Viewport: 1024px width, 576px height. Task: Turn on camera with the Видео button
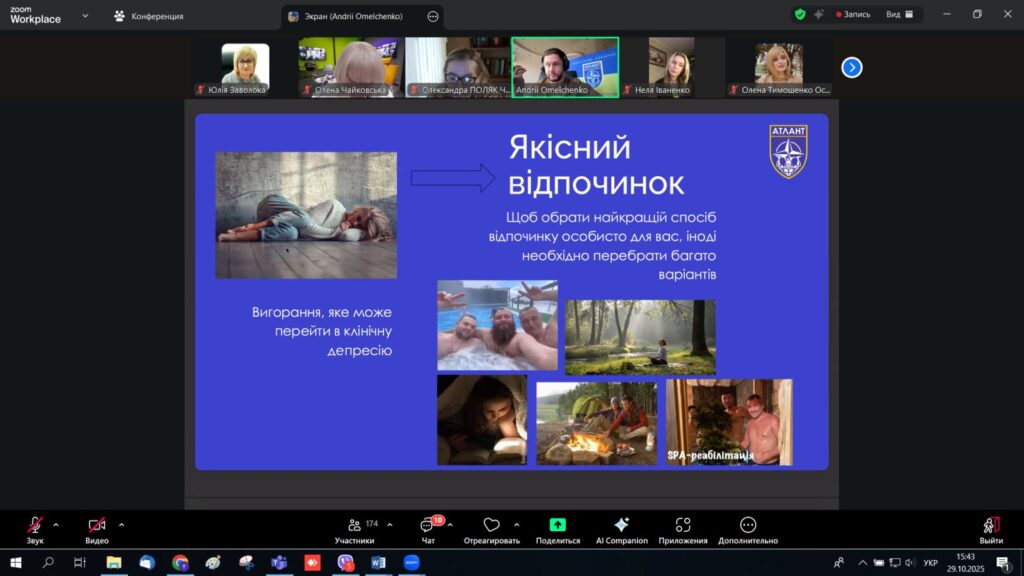pyautogui.click(x=97, y=526)
